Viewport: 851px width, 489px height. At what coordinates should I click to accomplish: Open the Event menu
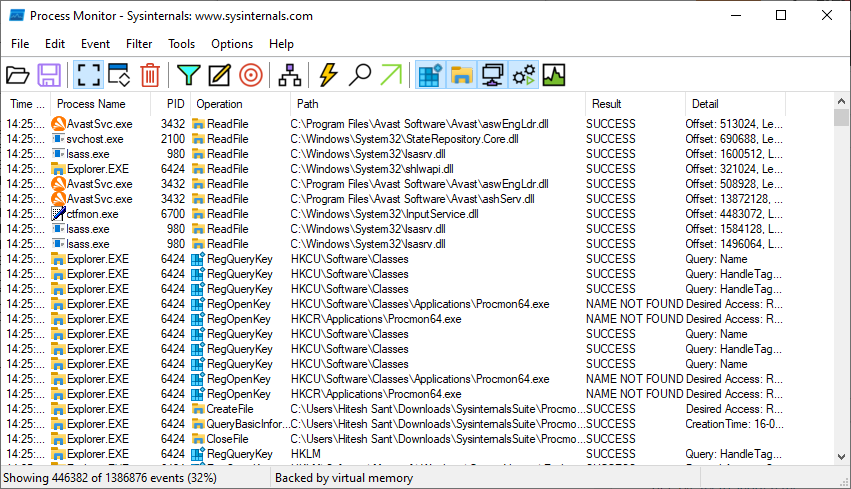[x=95, y=44]
